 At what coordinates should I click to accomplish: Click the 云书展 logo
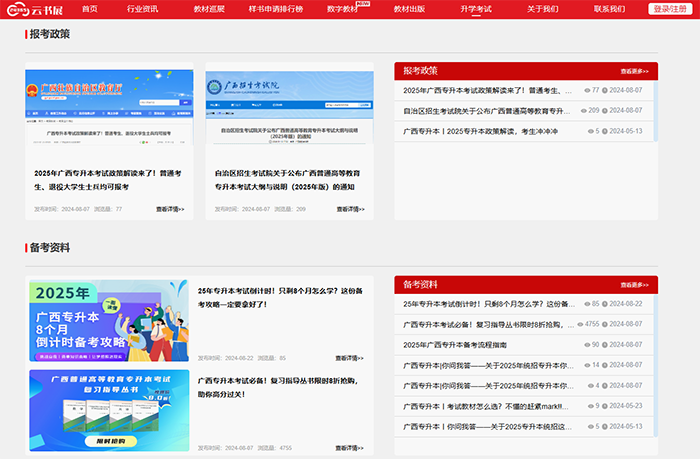point(33,9)
